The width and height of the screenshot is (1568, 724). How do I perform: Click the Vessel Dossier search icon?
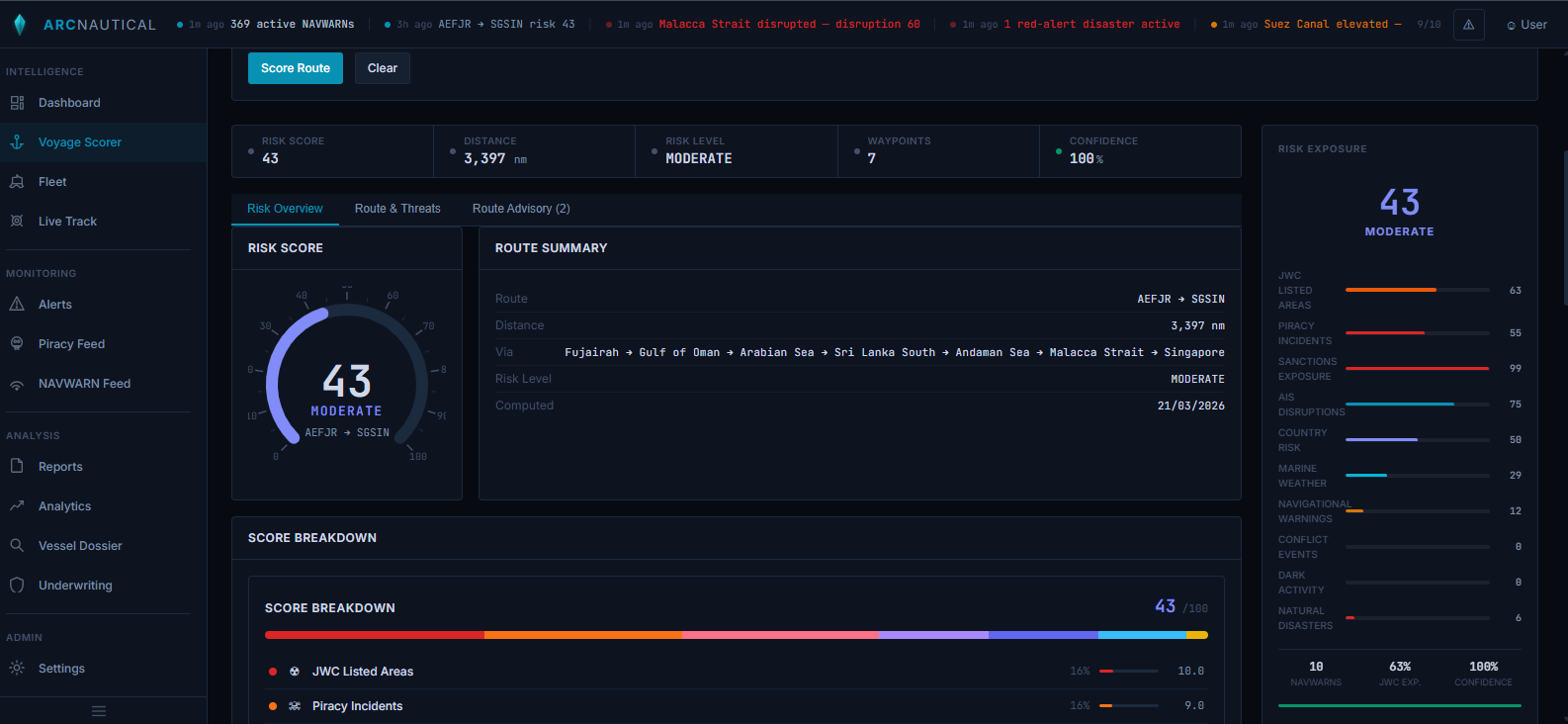(17, 546)
